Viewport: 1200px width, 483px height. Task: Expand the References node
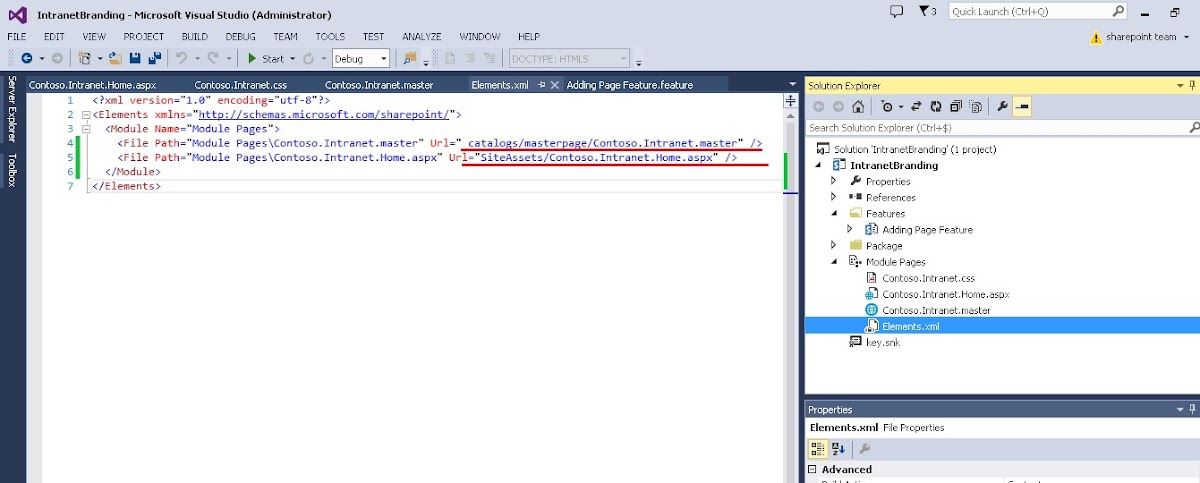(835, 197)
